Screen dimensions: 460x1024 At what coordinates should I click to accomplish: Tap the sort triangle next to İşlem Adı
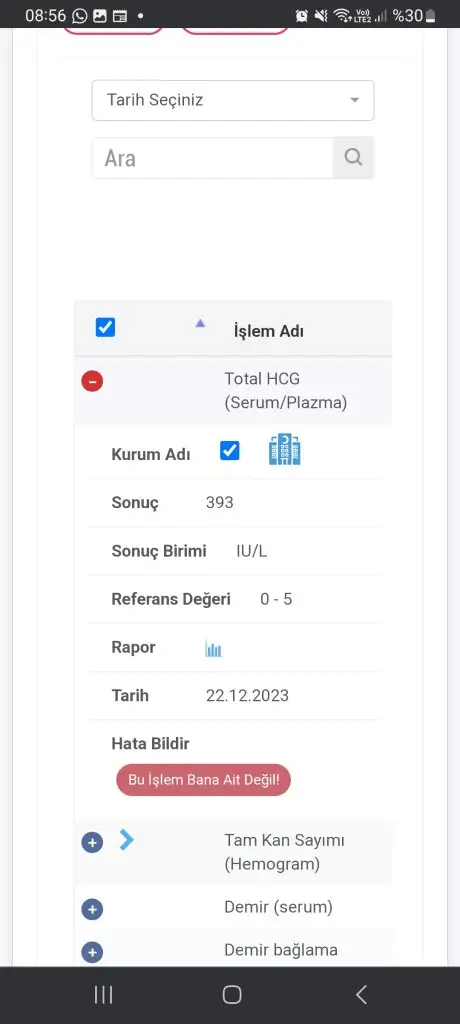(201, 323)
